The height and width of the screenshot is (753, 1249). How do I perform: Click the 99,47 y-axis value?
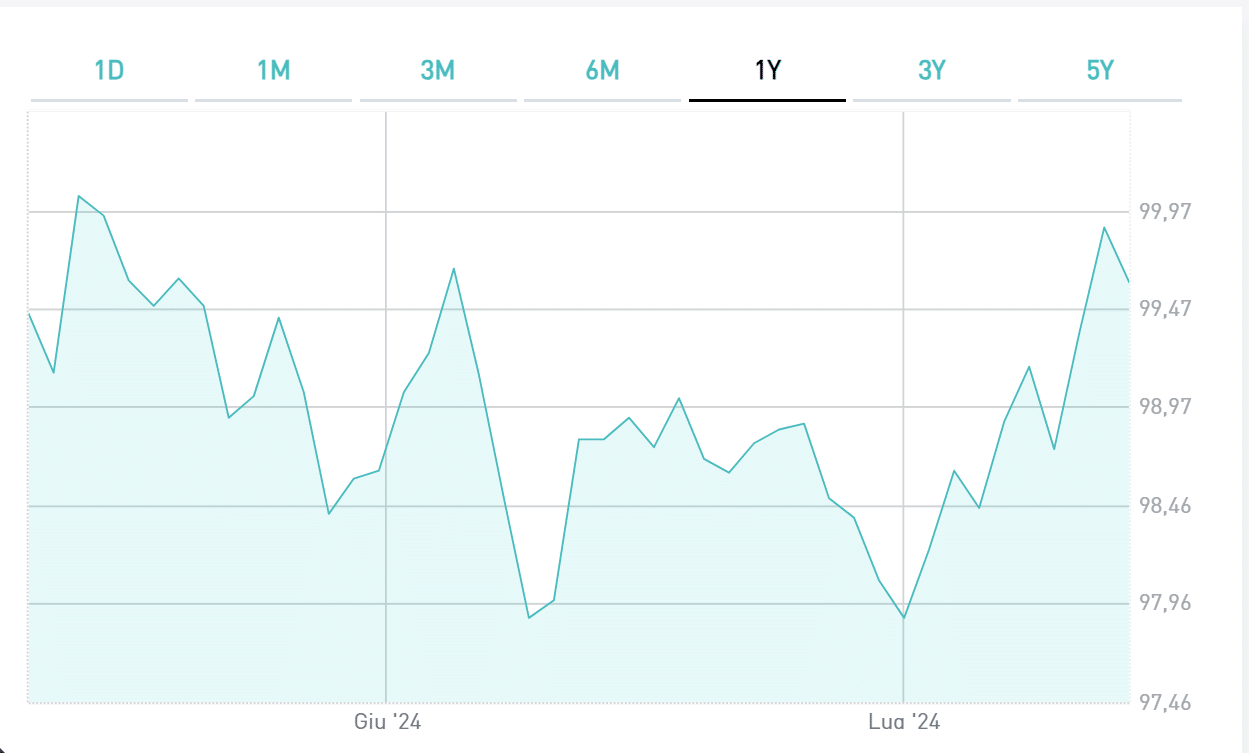[1165, 308]
